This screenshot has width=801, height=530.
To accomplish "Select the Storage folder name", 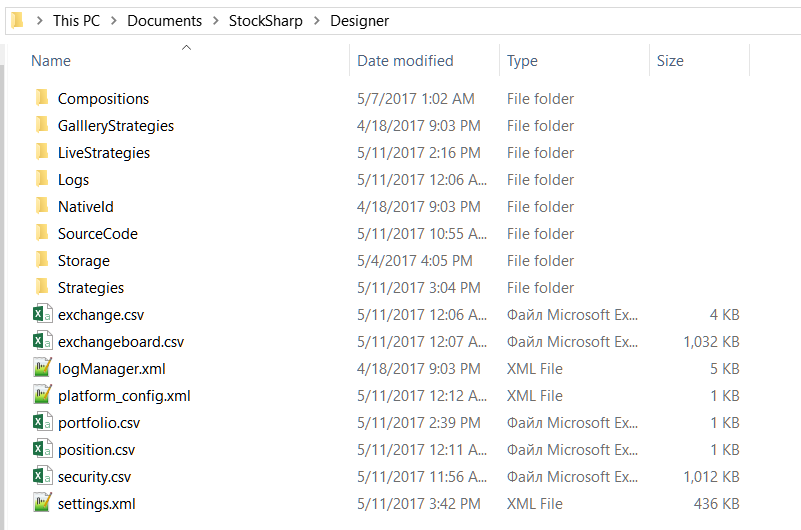I will (x=84, y=261).
